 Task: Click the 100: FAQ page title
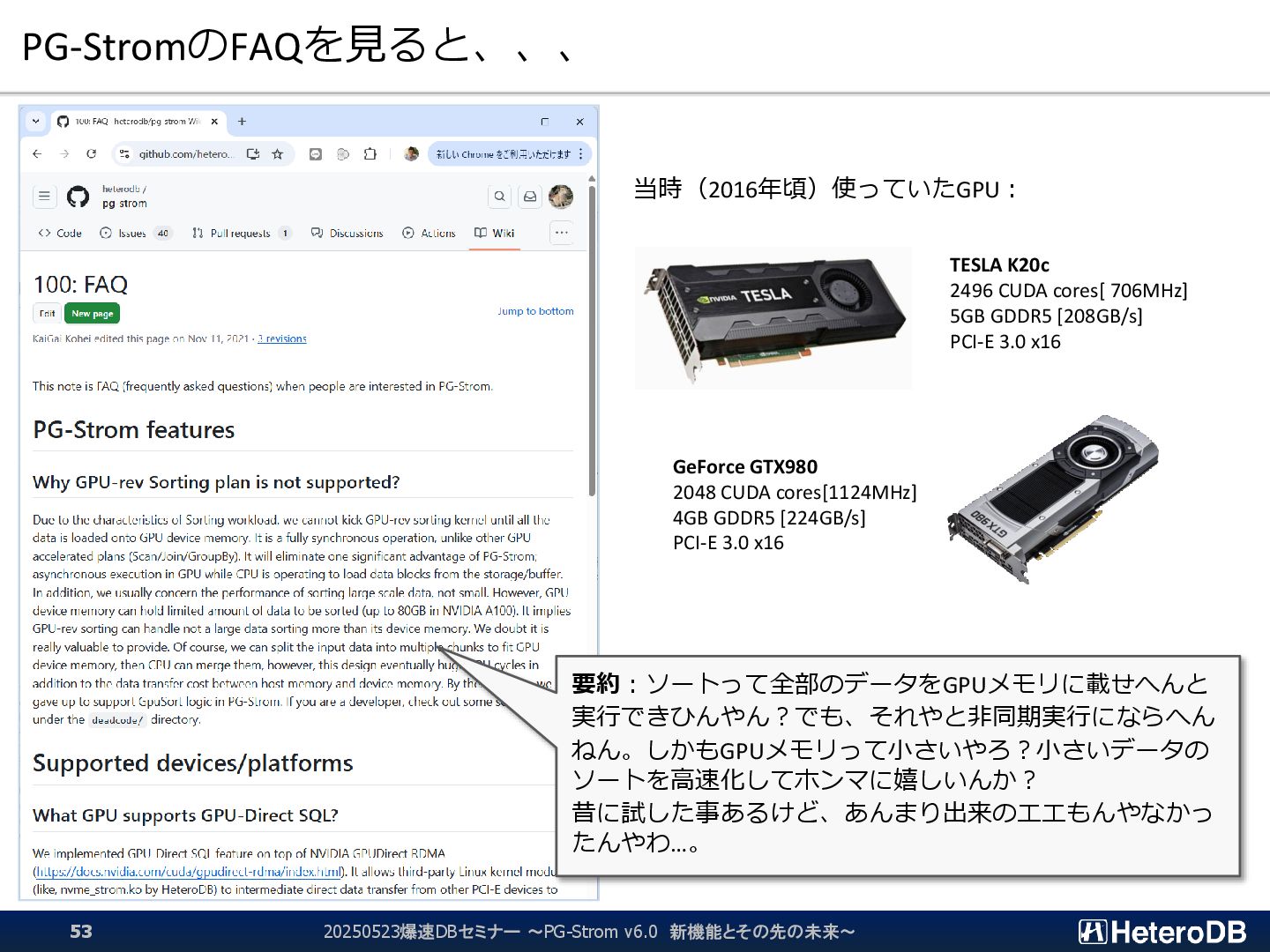pyautogui.click(x=80, y=285)
